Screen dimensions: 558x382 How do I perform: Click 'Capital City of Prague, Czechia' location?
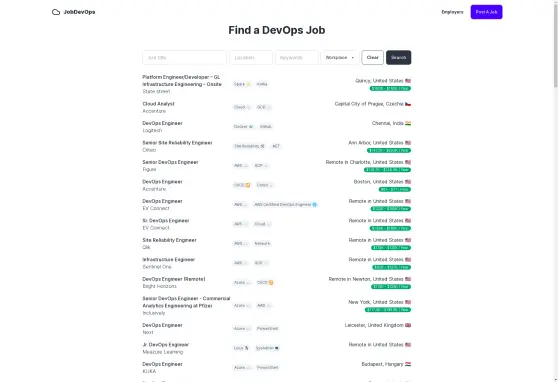click(x=369, y=104)
